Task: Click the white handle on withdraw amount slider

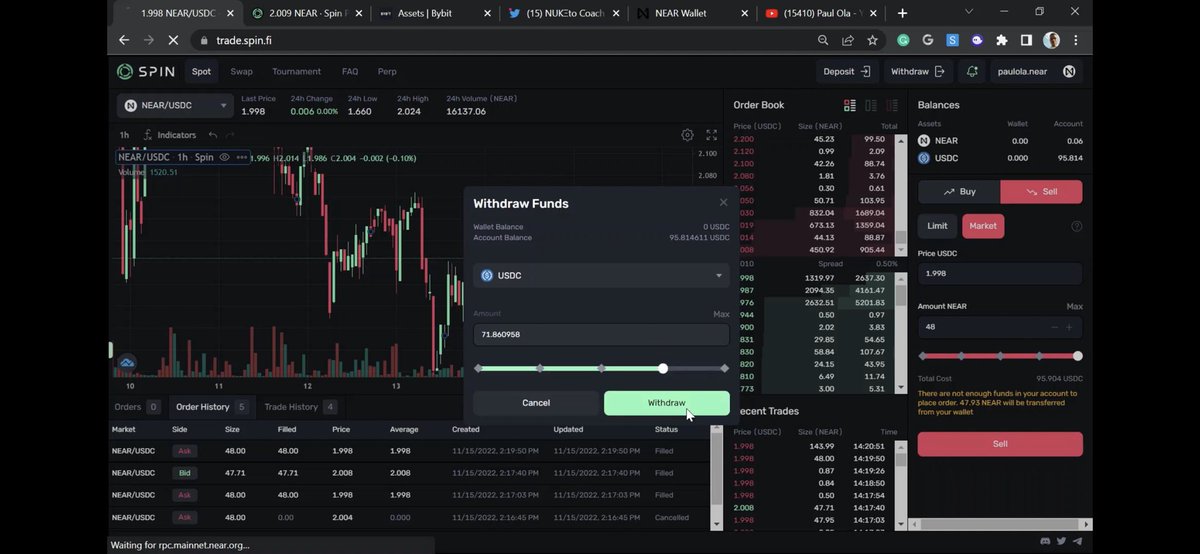Action: point(663,368)
